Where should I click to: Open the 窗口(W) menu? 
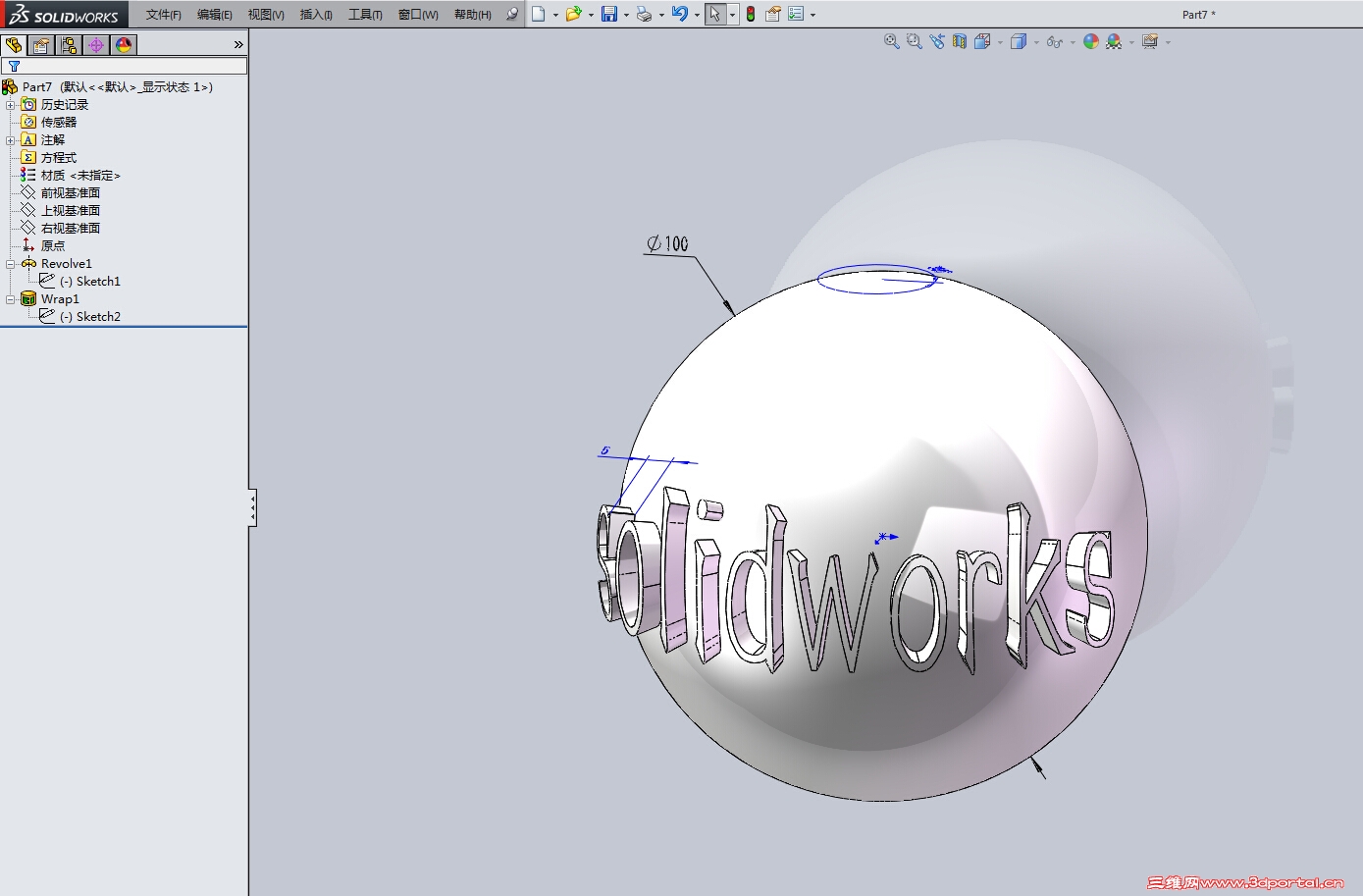click(x=418, y=15)
